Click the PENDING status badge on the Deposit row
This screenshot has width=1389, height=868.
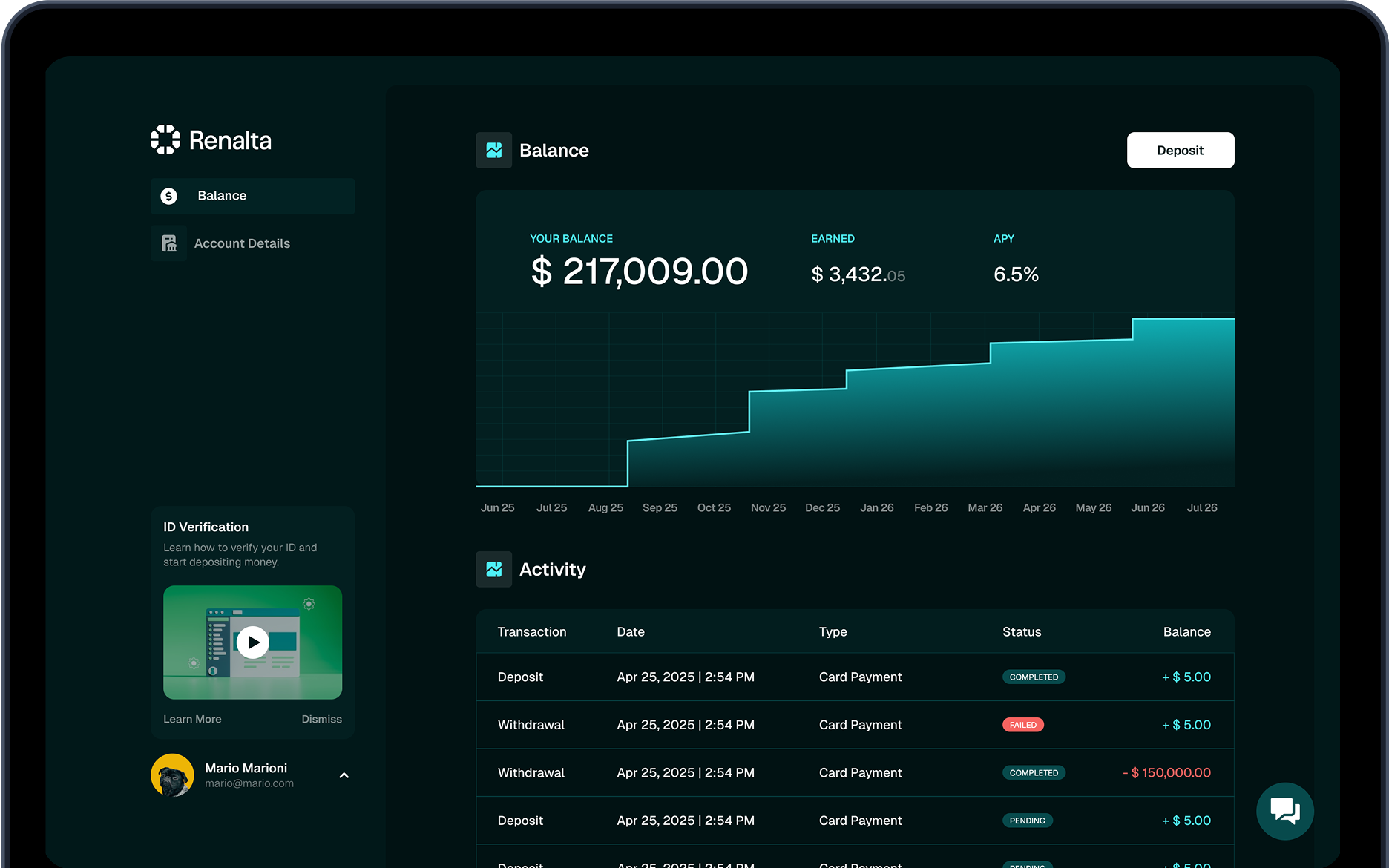[x=1028, y=821]
